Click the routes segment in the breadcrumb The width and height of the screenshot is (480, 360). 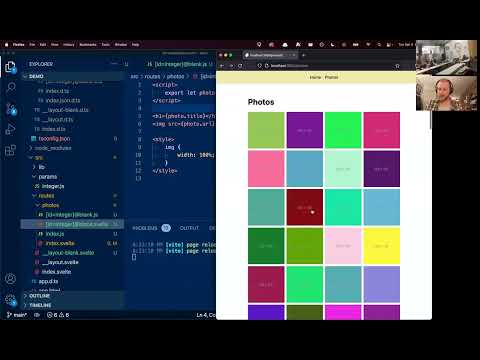click(152, 76)
